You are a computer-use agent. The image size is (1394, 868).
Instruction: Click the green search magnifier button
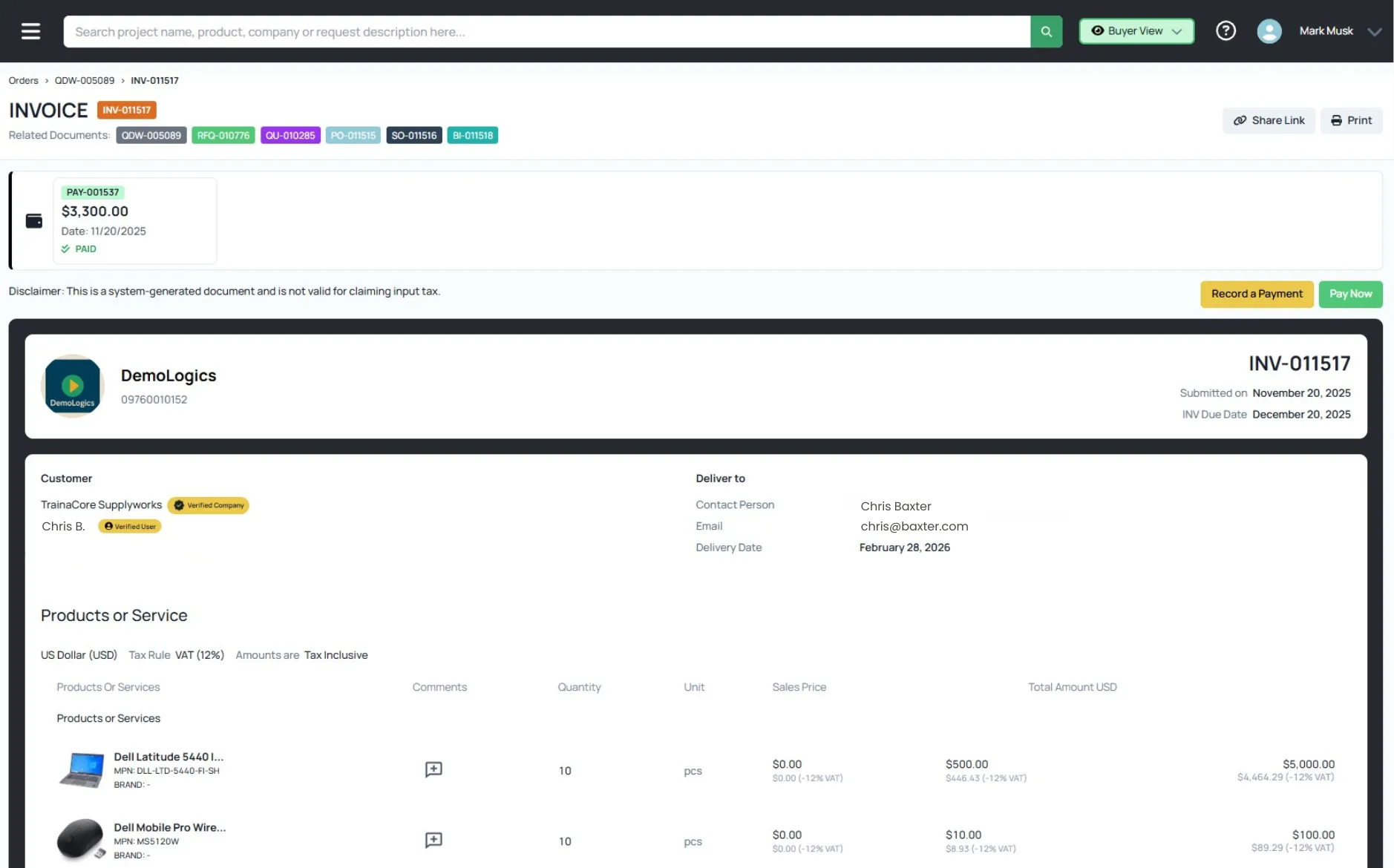pyautogui.click(x=1046, y=31)
